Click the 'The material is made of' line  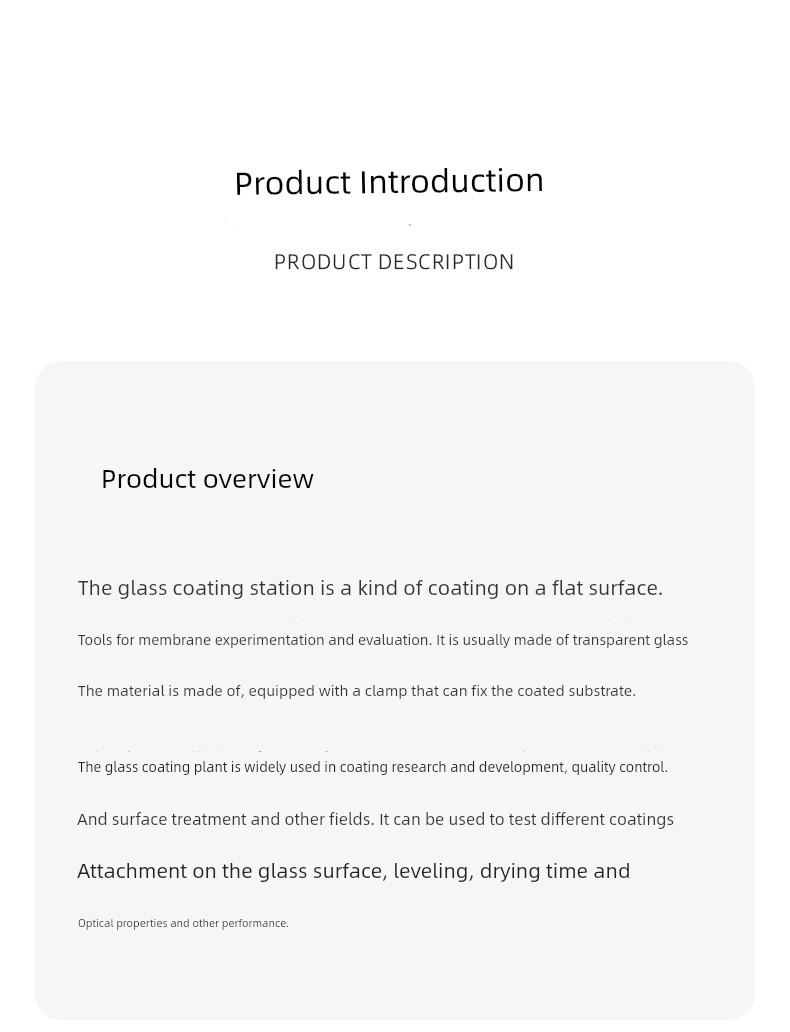[357, 691]
